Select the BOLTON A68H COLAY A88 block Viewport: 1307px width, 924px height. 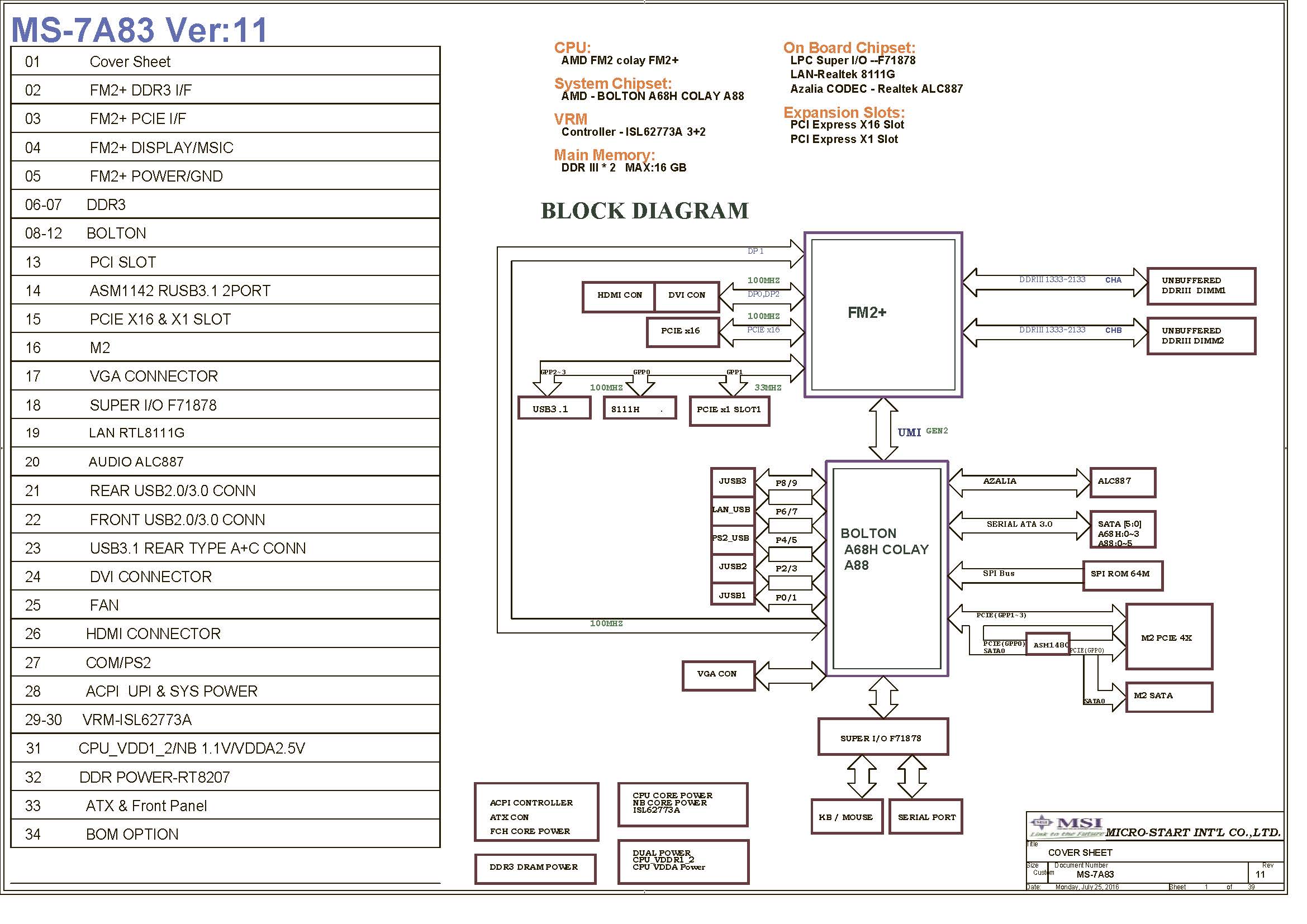886,568
